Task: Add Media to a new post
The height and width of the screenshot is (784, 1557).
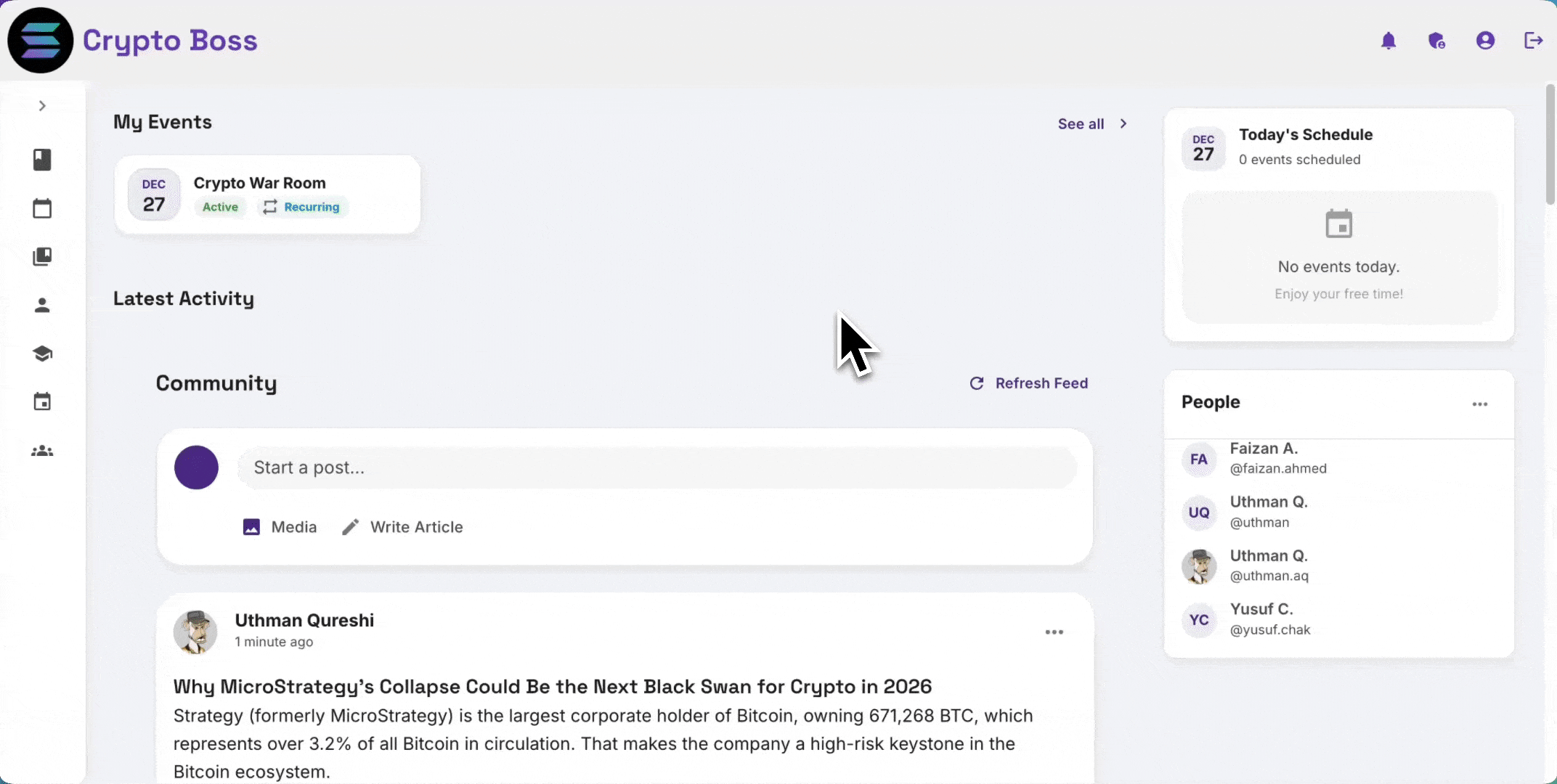Action: [280, 527]
